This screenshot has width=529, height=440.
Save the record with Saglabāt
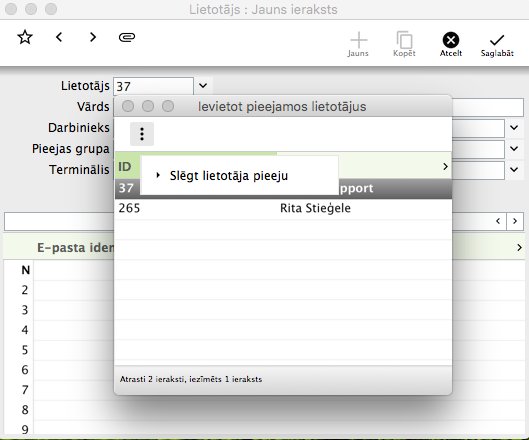point(497,45)
